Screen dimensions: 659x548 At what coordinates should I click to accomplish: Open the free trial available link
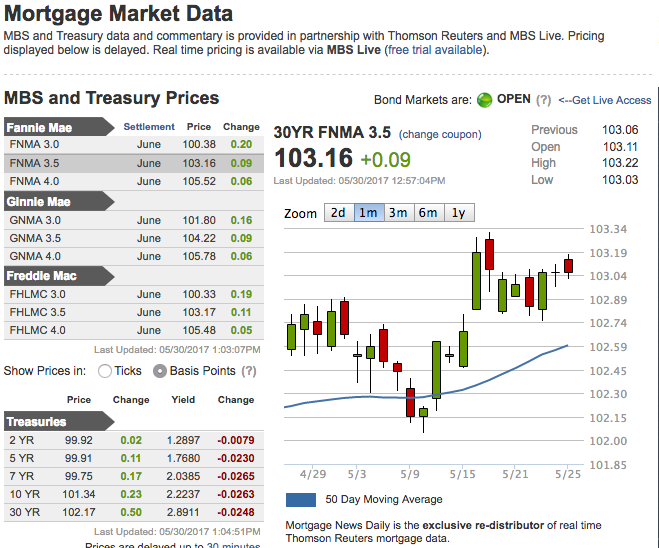coord(435,50)
